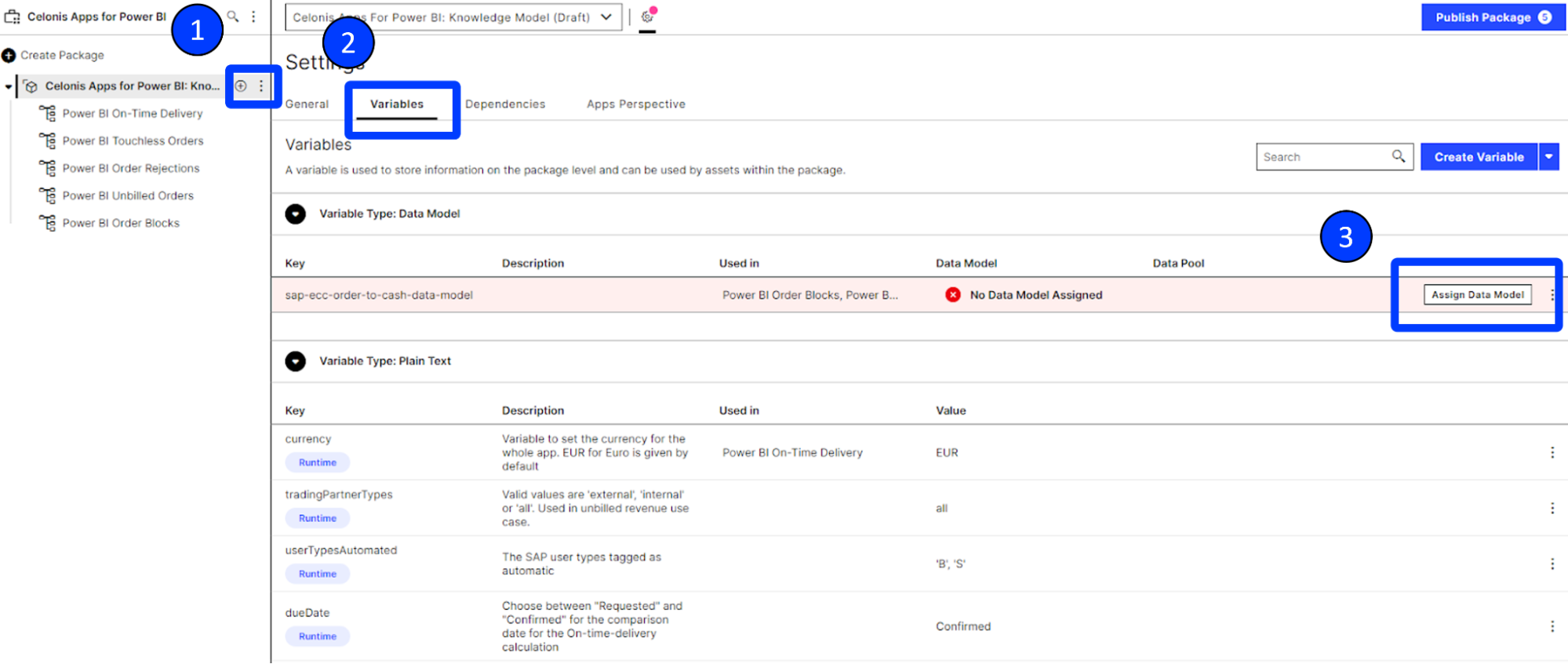Click the Power BI Order Rejections asset icon
Viewport: 1568px width, 664px height.
point(48,168)
